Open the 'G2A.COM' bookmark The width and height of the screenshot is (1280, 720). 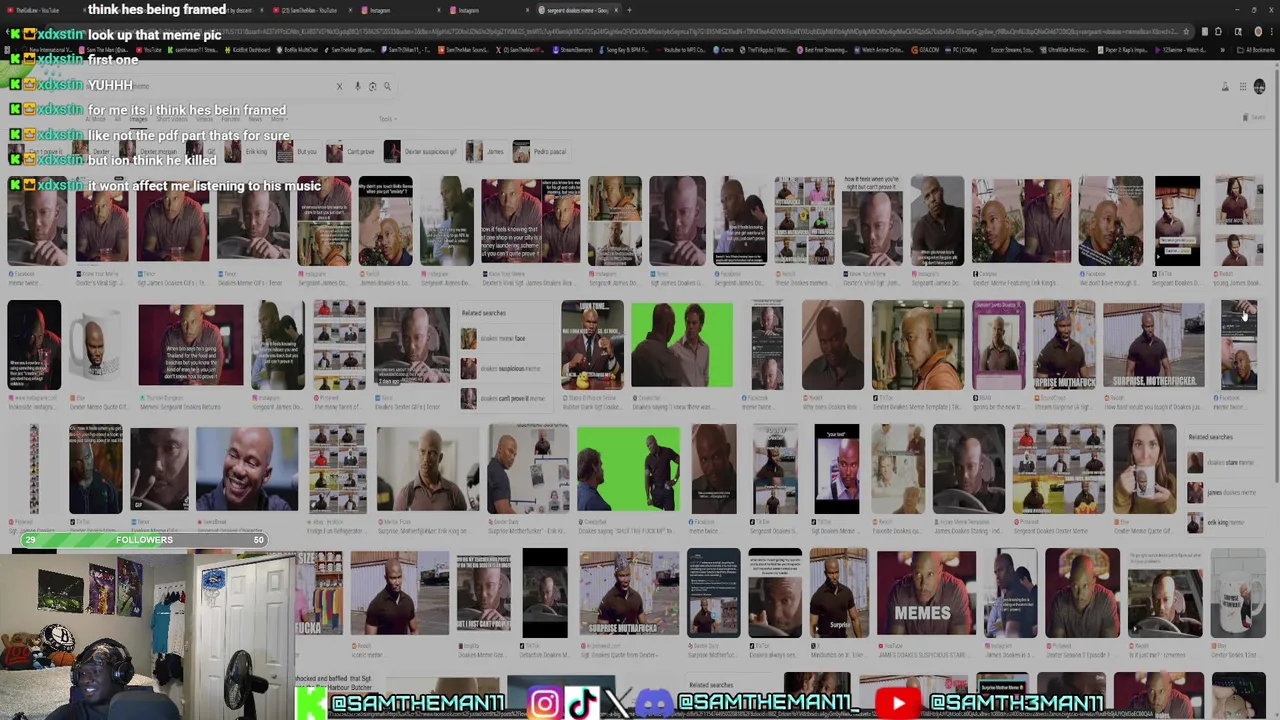pyautogui.click(x=925, y=50)
